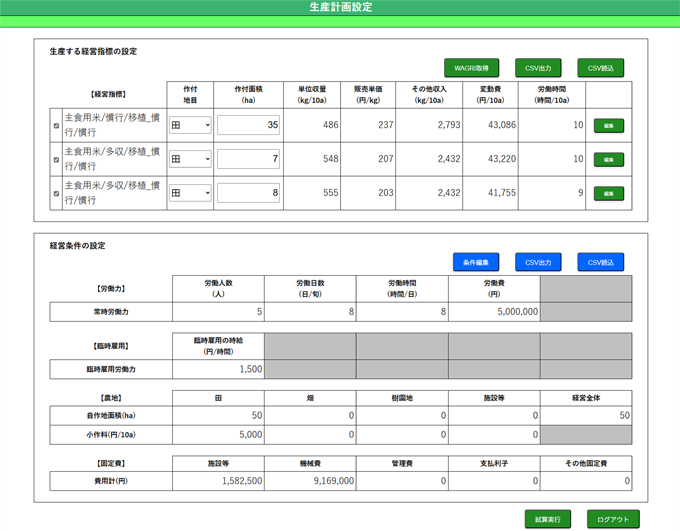Toggle the checkbox of the 主食用米/慣行 row

56,126
